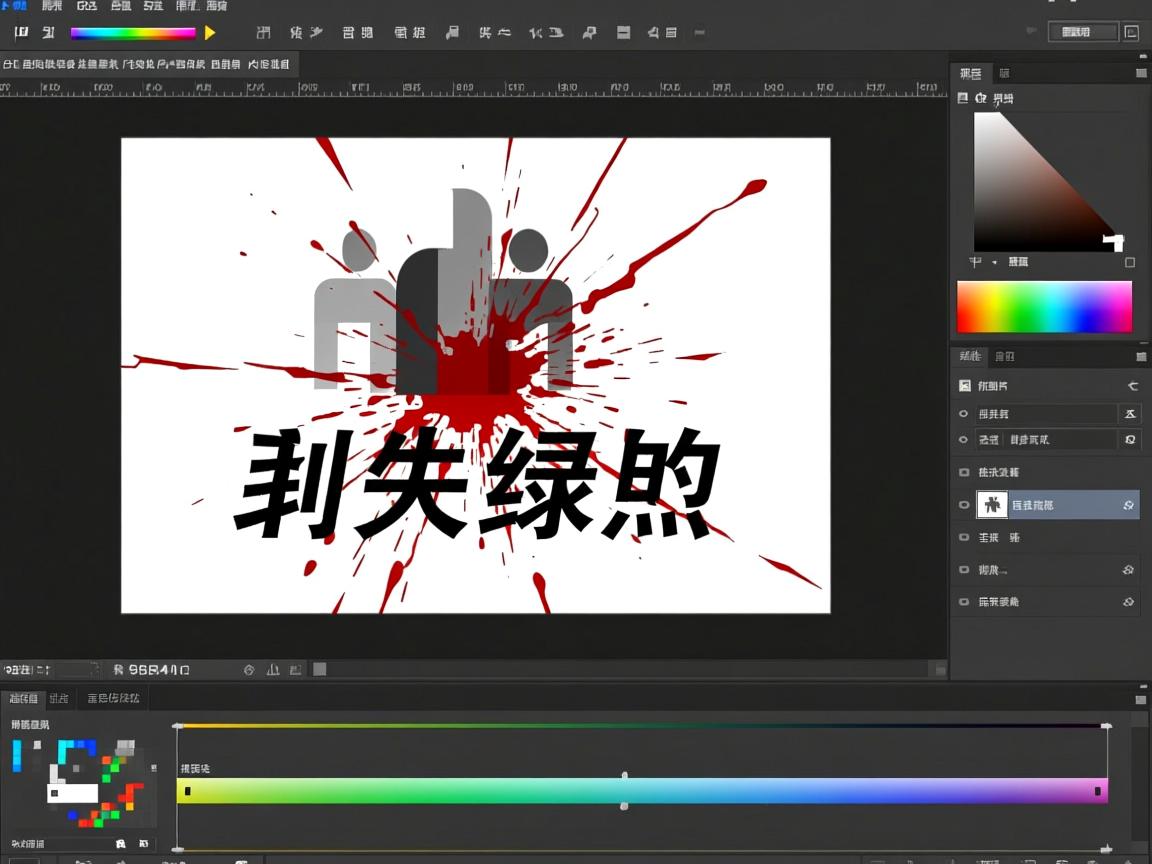
Task: Tick the small checkbox below the color triangle
Action: pyautogui.click(x=1130, y=262)
